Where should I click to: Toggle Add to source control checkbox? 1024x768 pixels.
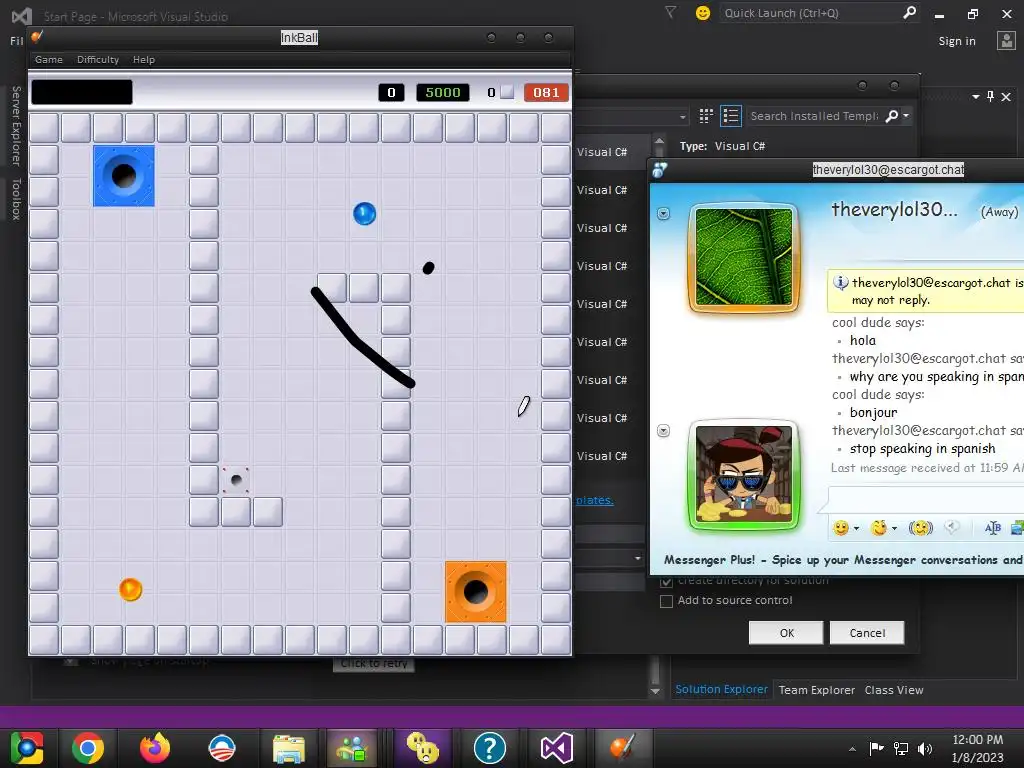(666, 601)
